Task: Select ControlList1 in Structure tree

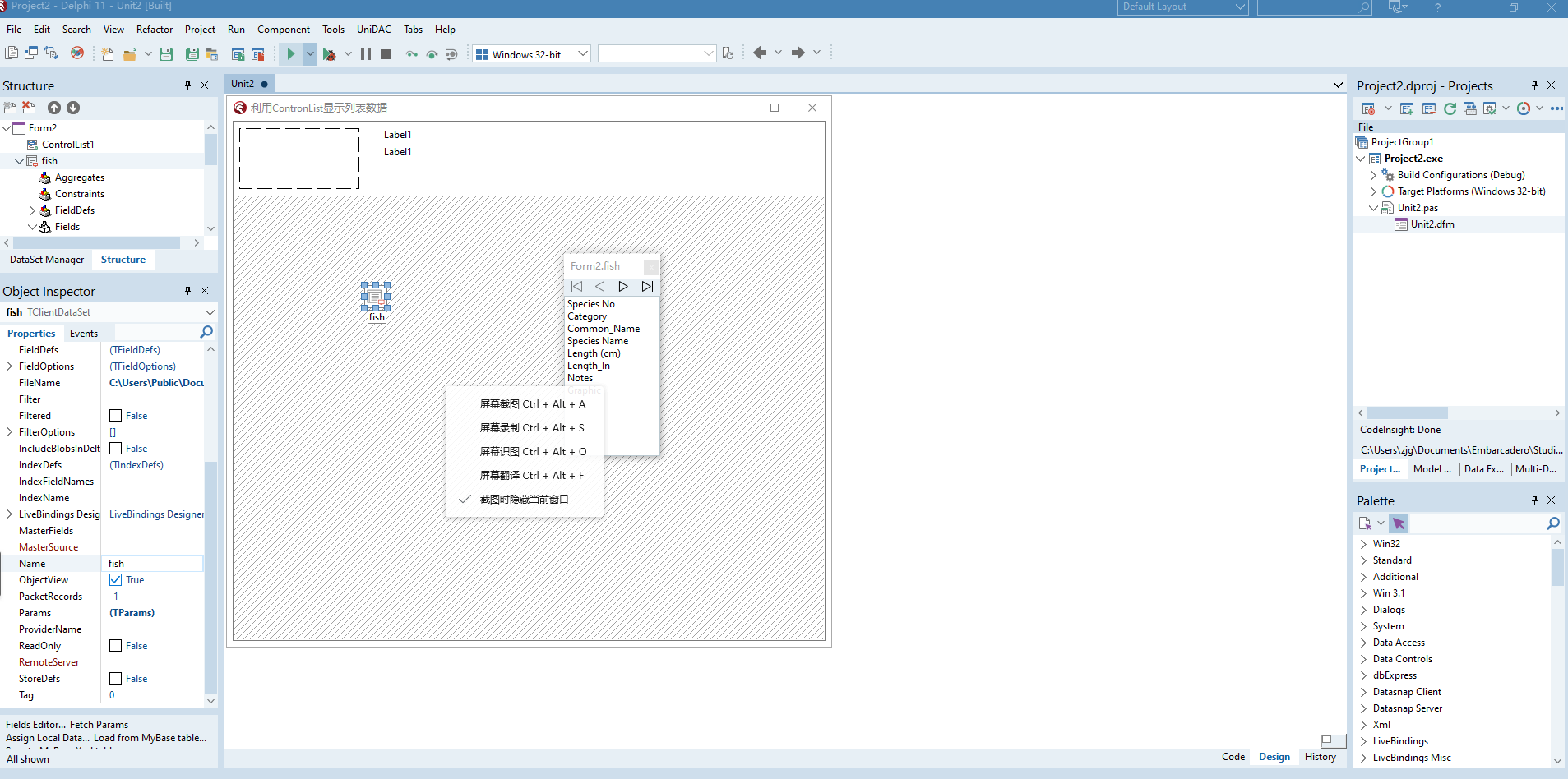Action: tap(68, 145)
